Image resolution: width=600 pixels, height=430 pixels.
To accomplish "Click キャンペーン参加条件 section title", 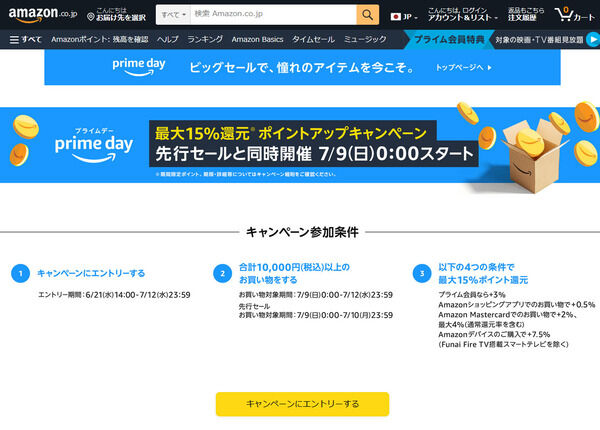I will click(302, 232).
